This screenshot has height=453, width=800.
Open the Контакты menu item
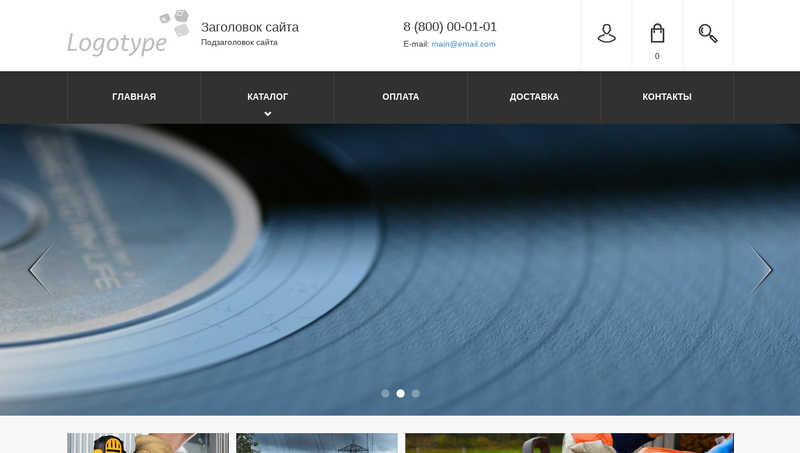point(667,97)
